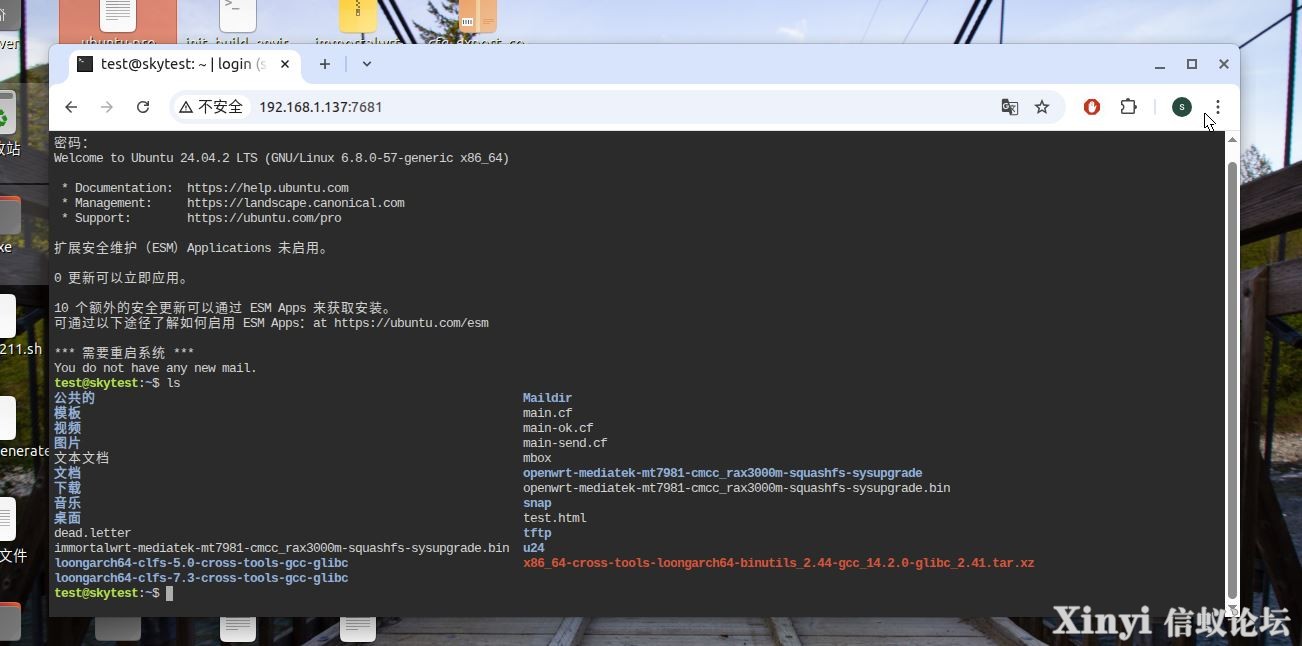This screenshot has width=1302, height=646.
Task: Click the 音乐 directory name
Action: [67, 503]
